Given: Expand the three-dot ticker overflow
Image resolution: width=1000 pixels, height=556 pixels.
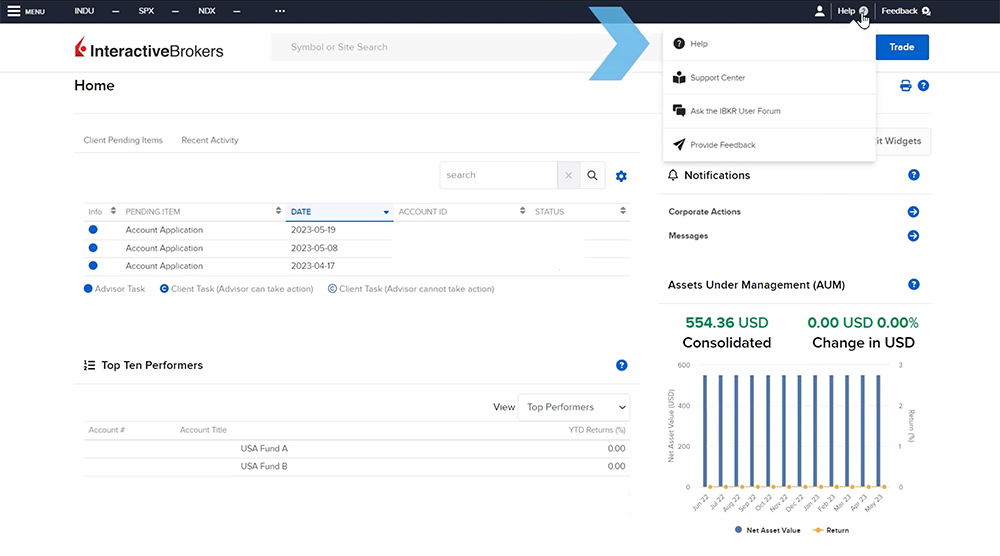Looking at the screenshot, I should [x=279, y=11].
